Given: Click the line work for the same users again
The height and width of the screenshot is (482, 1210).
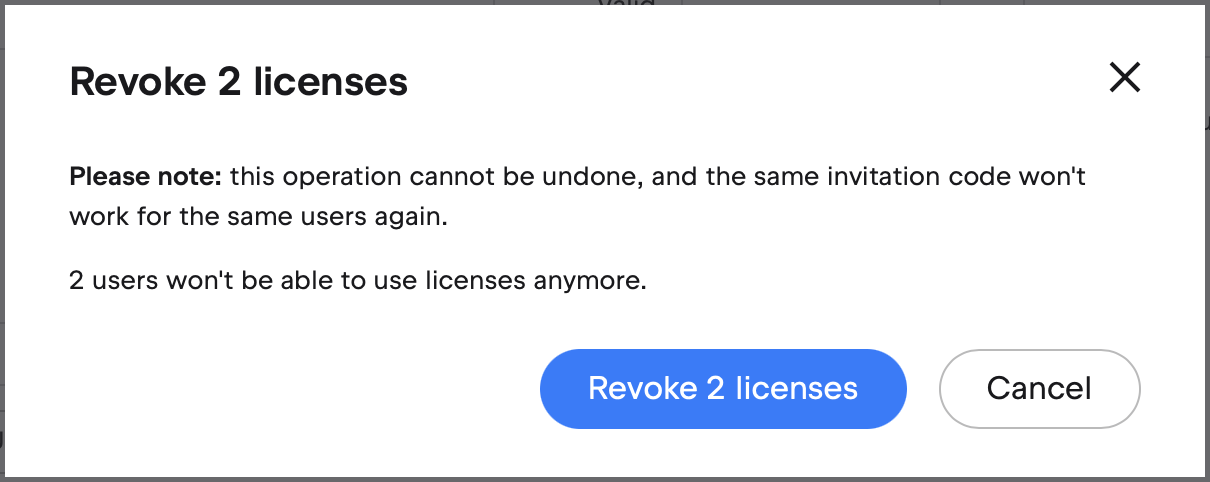Looking at the screenshot, I should [257, 217].
